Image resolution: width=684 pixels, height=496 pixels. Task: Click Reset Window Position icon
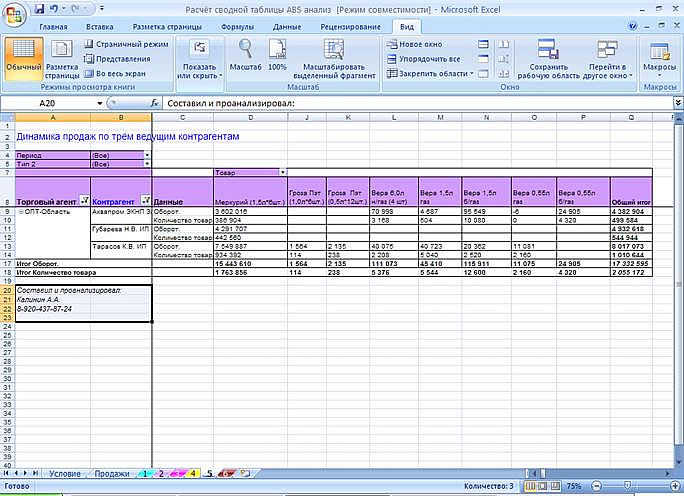(x=503, y=74)
